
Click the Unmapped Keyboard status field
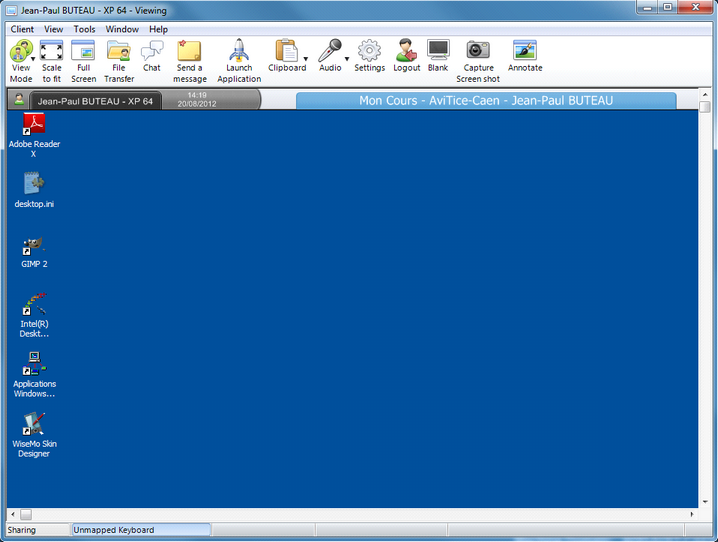141,530
